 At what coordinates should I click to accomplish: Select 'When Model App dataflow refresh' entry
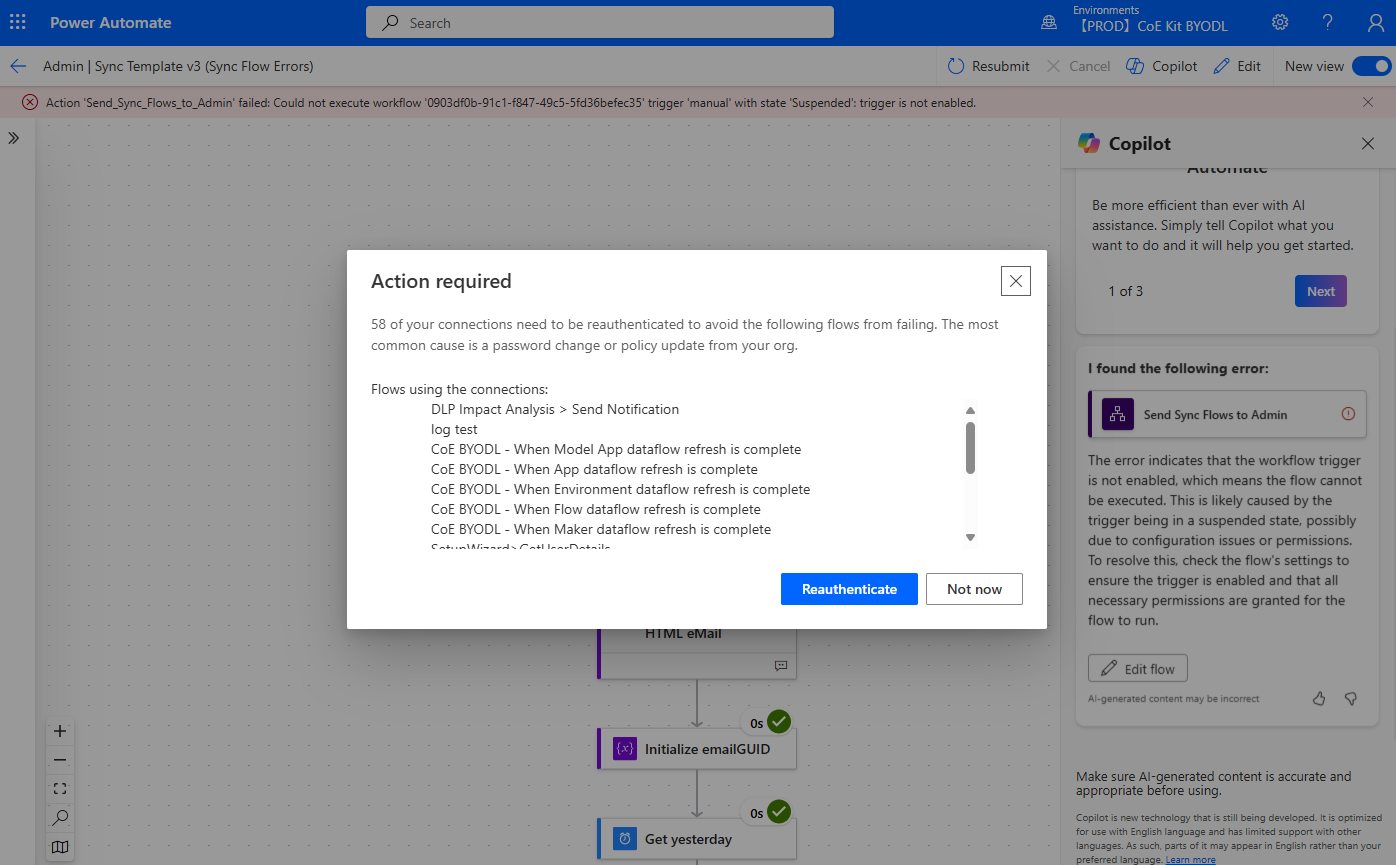pos(616,449)
